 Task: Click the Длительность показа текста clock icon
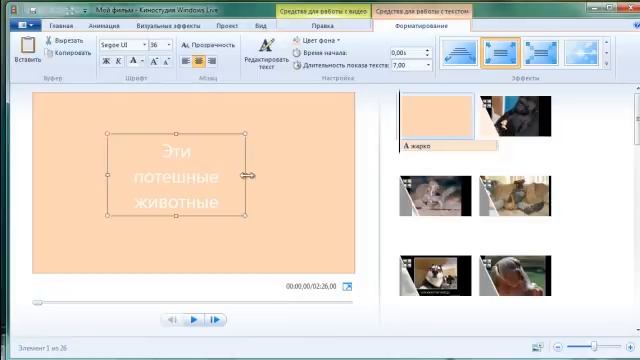(x=297, y=65)
